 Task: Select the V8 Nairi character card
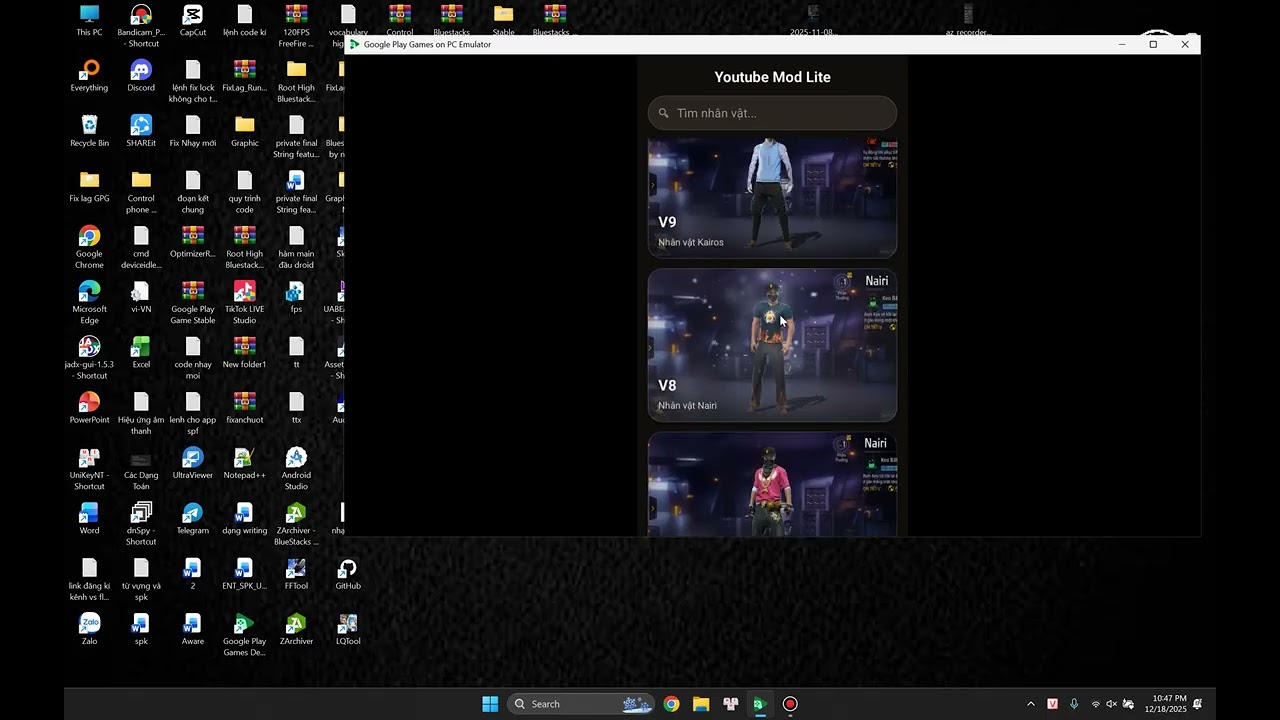pyautogui.click(x=772, y=345)
